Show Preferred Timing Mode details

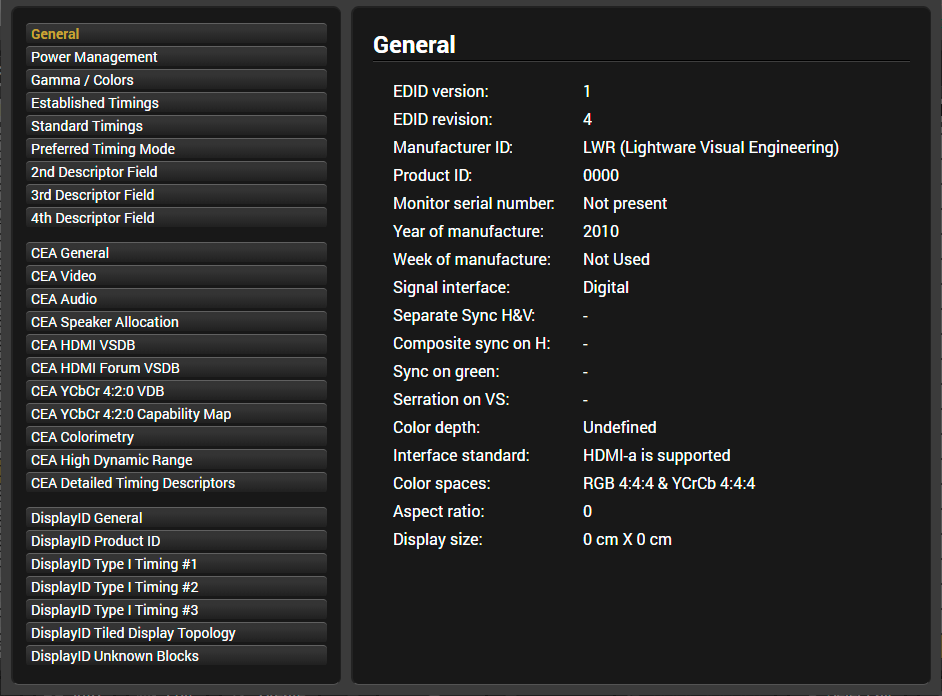(x=176, y=149)
